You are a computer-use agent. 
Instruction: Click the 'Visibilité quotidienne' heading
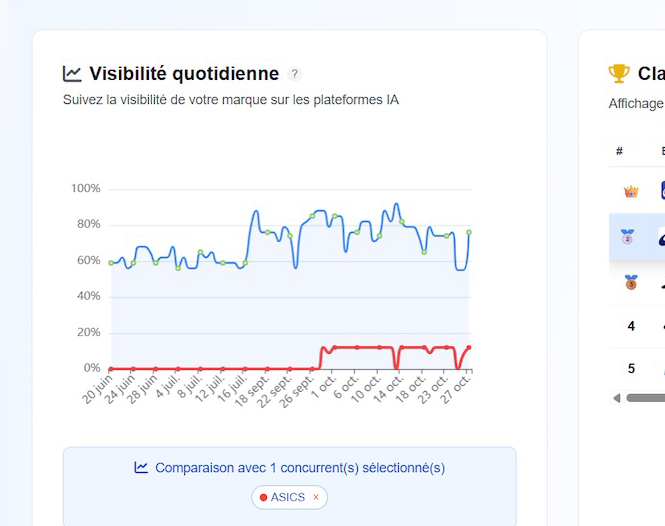coord(184,73)
